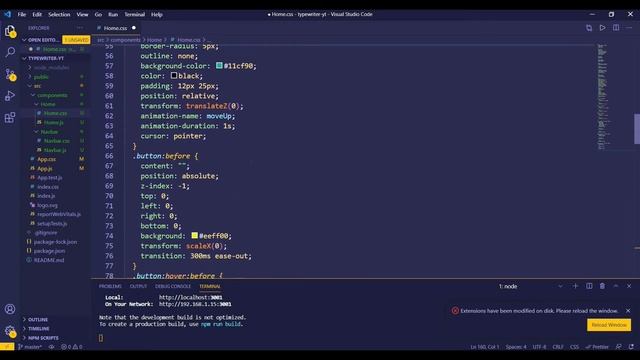Click the unsaved dot on Home.css tab
Screen dimensions: 640x360
click(x=133, y=28)
